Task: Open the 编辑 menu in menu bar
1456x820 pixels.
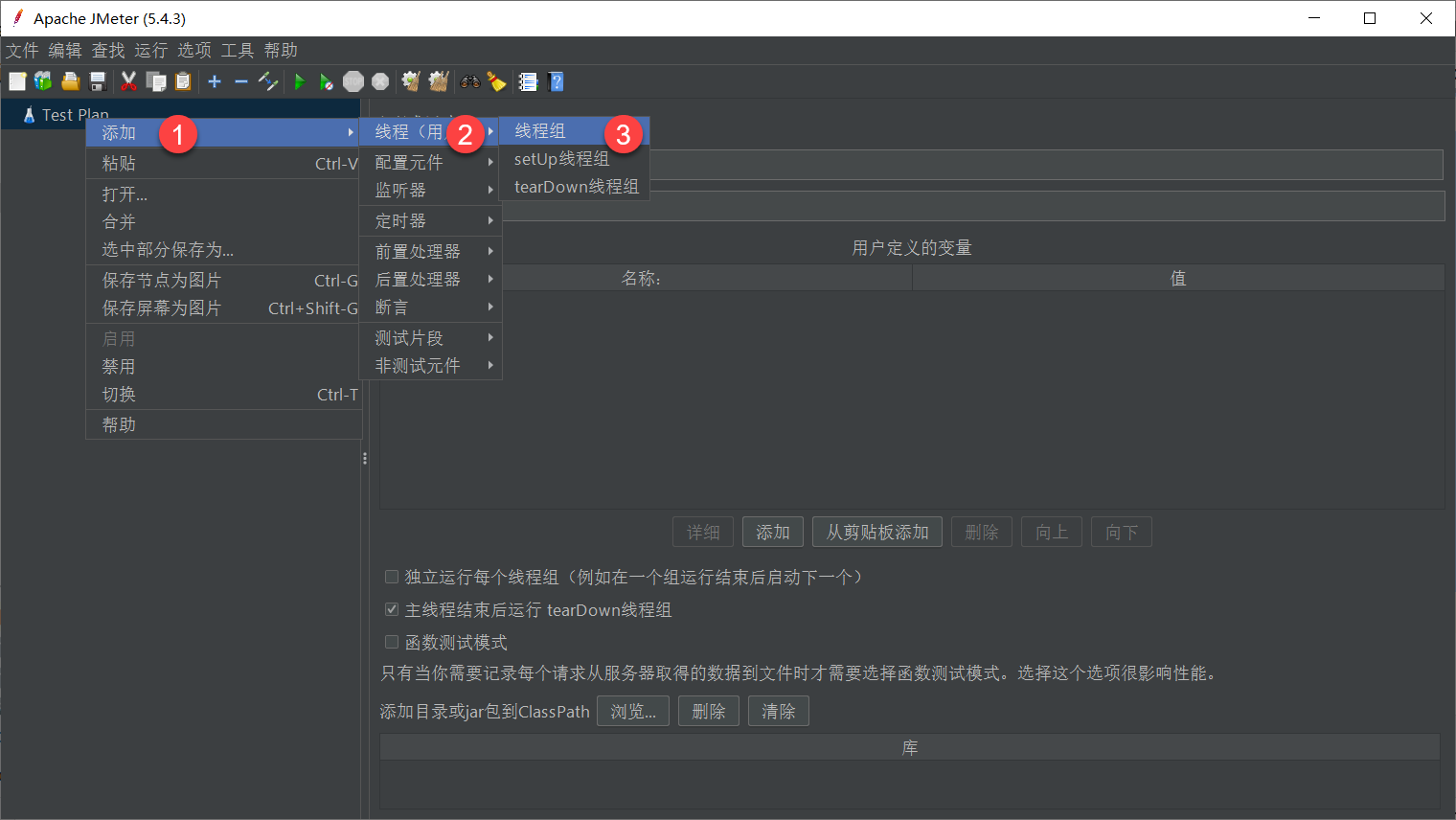Action: pyautogui.click(x=65, y=50)
